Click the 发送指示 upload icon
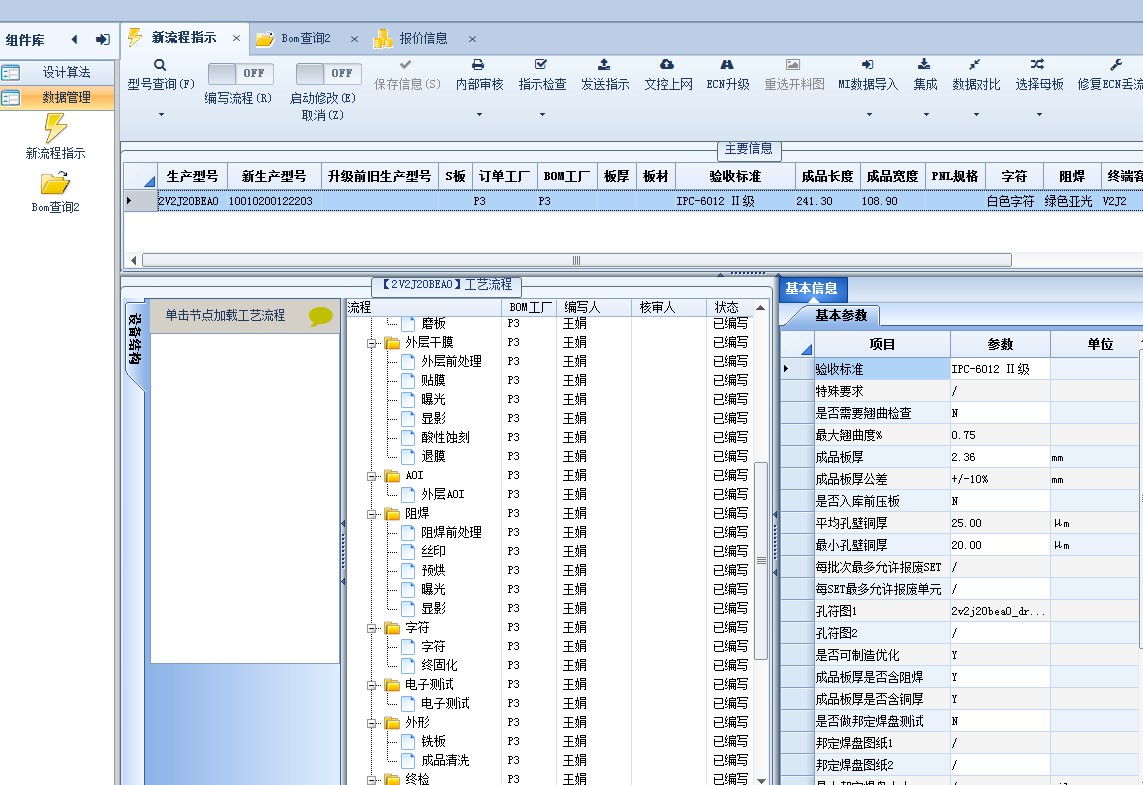The width and height of the screenshot is (1143, 785). [604, 65]
